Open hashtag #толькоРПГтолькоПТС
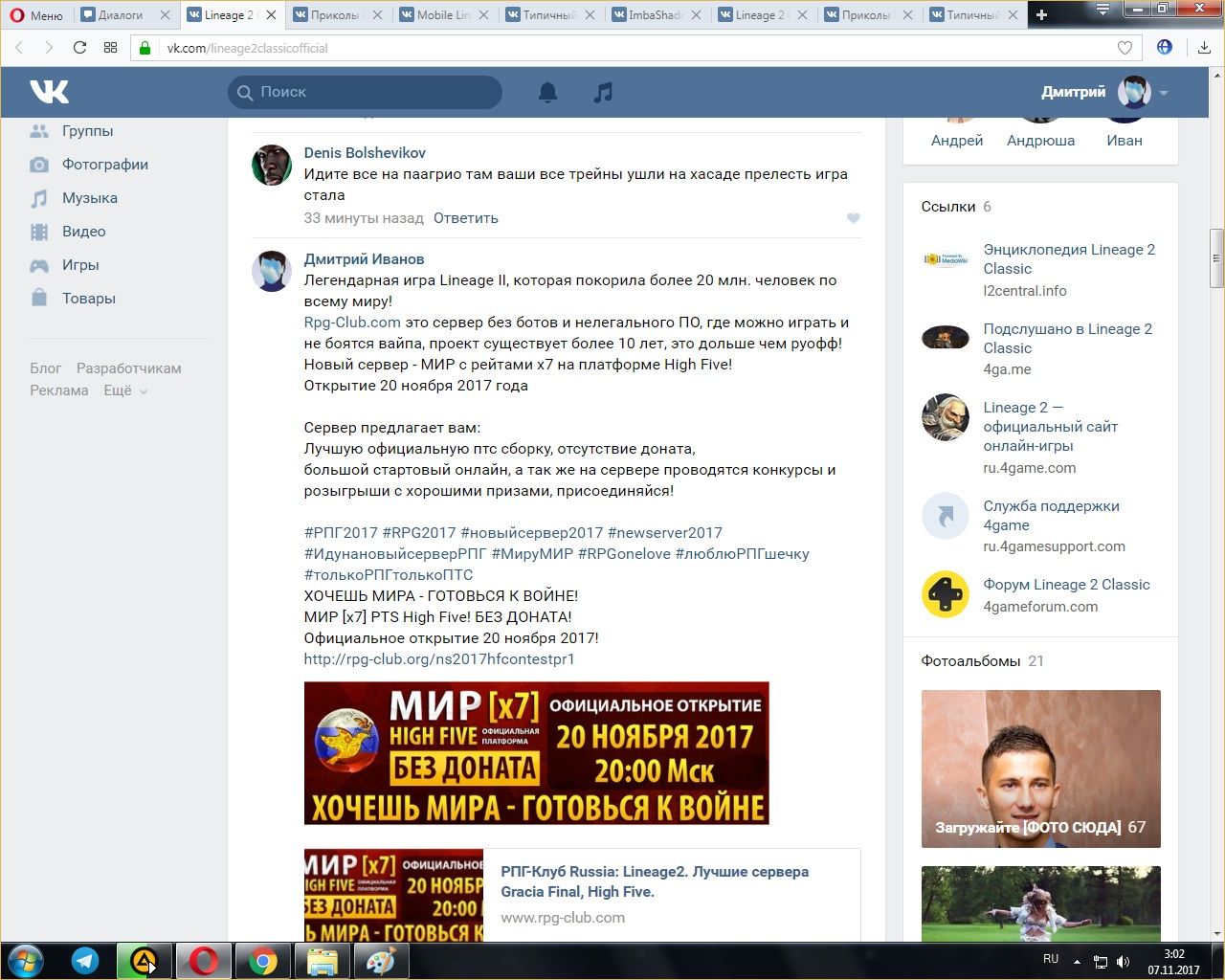 [x=389, y=575]
